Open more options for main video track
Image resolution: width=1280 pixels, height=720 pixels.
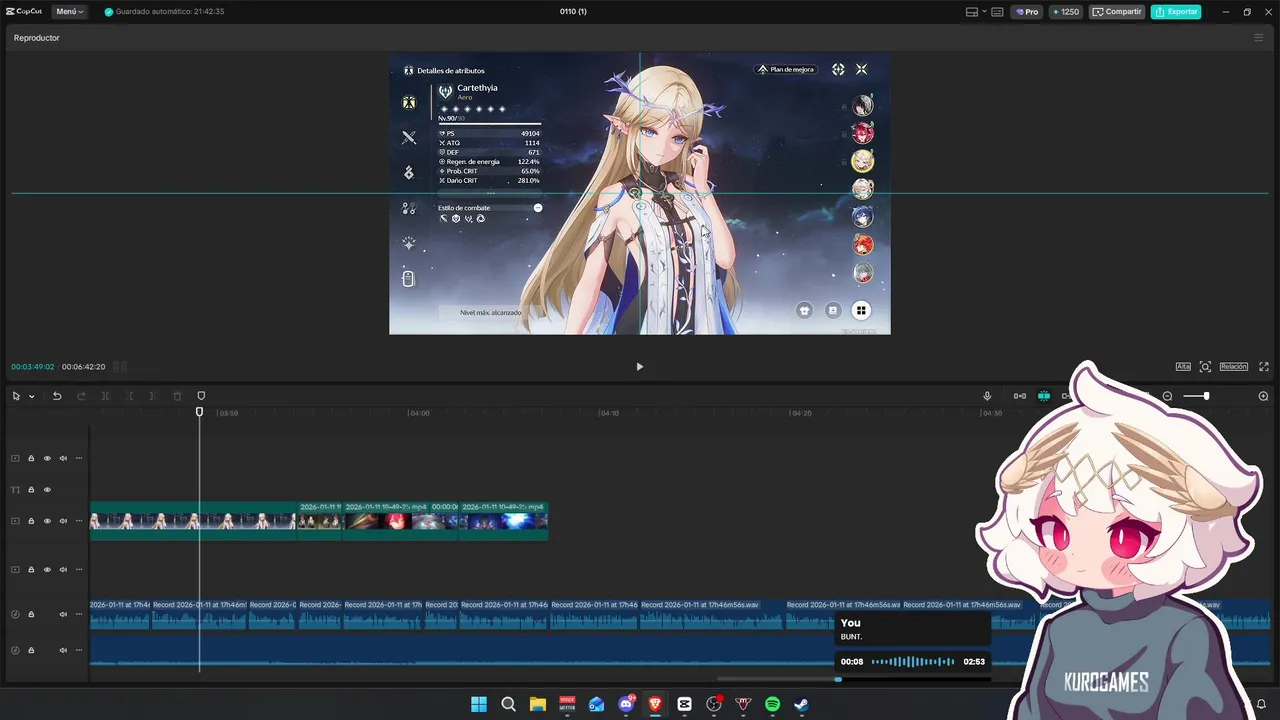coord(79,521)
